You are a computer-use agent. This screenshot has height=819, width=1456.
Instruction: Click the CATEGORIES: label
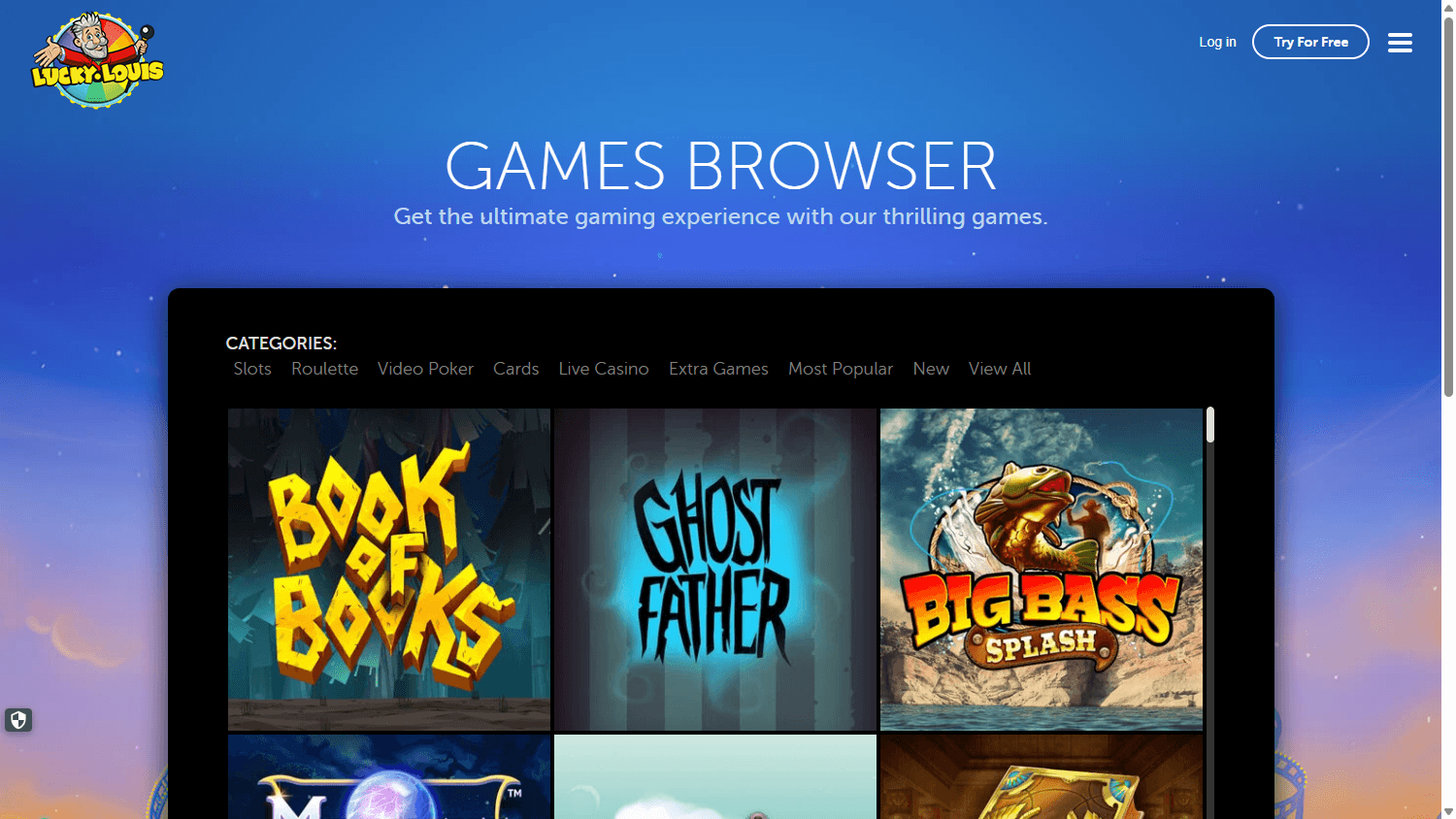tap(281, 344)
